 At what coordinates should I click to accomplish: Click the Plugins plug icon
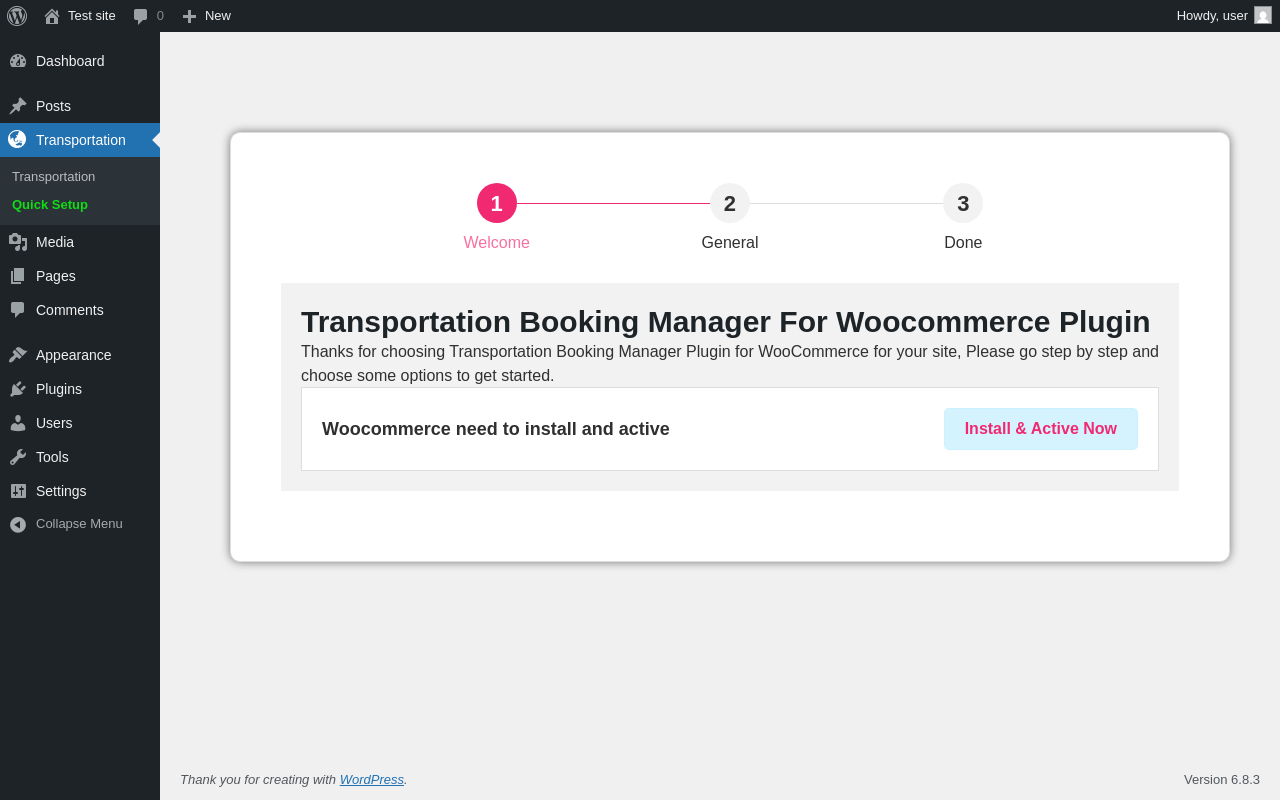pyautogui.click(x=18, y=389)
